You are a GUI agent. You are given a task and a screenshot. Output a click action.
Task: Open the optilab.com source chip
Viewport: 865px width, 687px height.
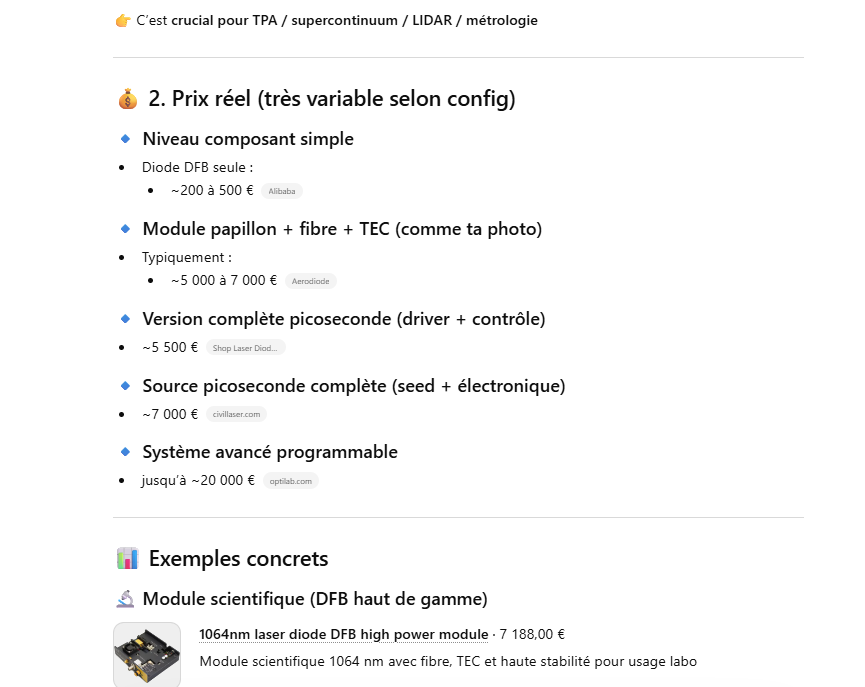[x=290, y=481]
